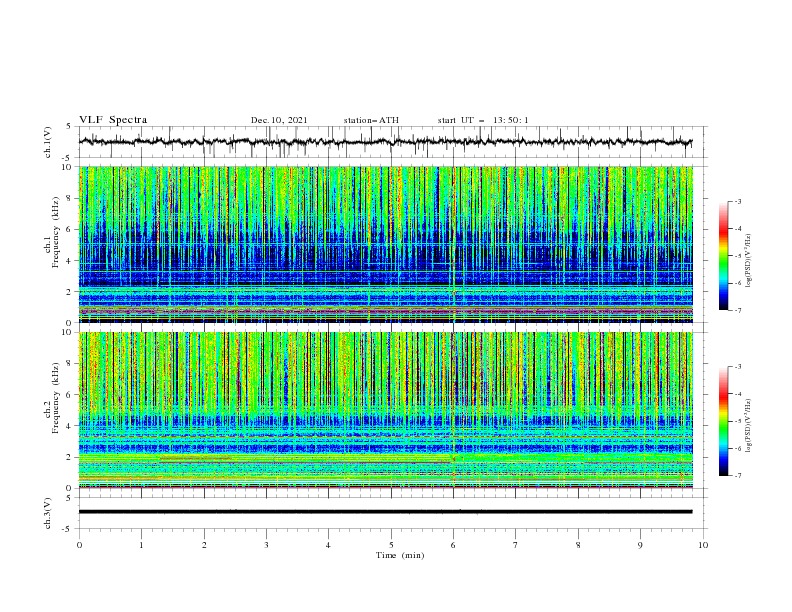
Task: Click the "5" minute tick on time axis
Action: click(391, 545)
